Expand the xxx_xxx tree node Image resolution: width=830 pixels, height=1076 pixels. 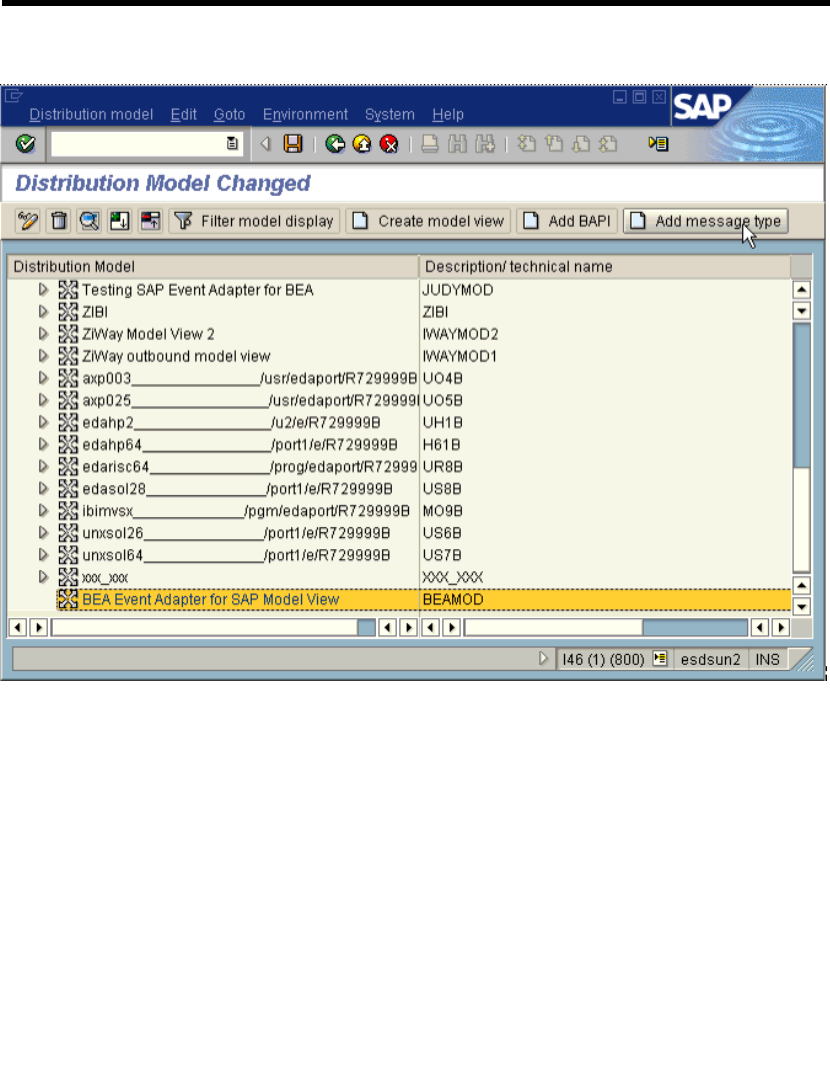pyautogui.click(x=43, y=576)
